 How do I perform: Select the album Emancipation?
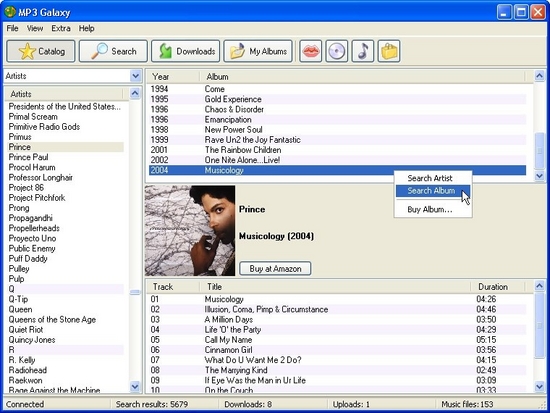click(x=337, y=120)
